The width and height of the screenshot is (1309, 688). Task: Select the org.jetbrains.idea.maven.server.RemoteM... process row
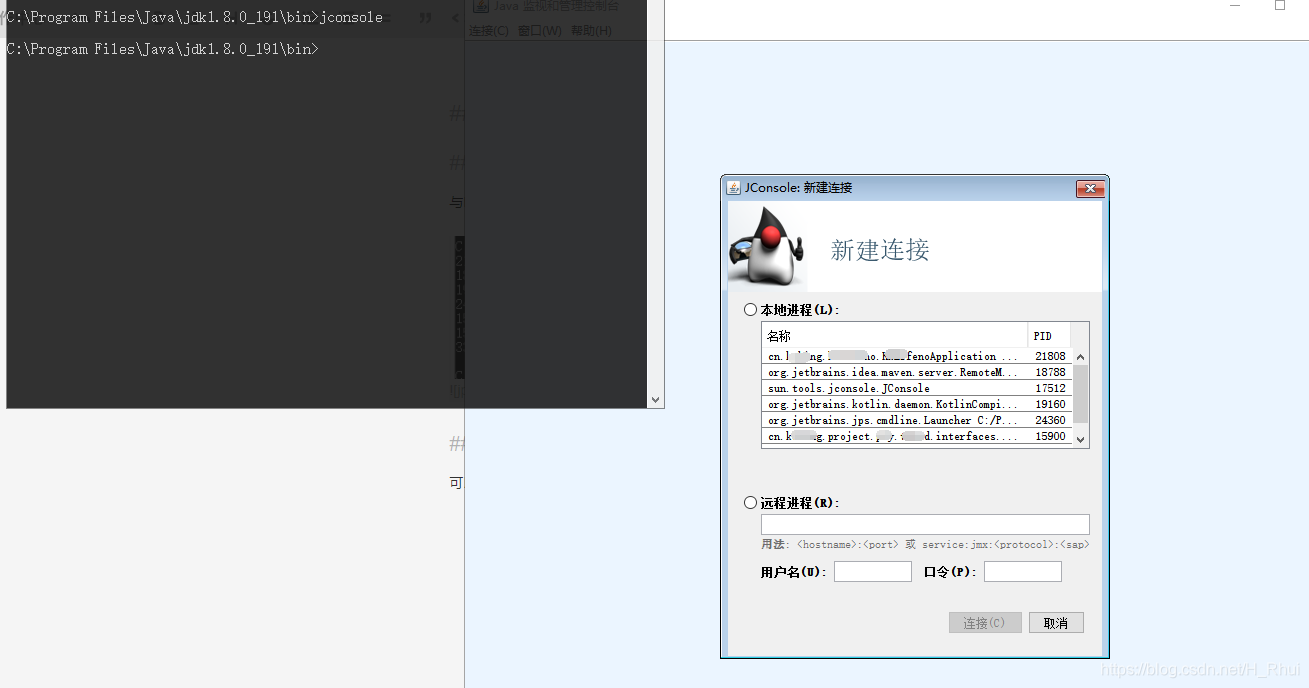pyautogui.click(x=917, y=372)
